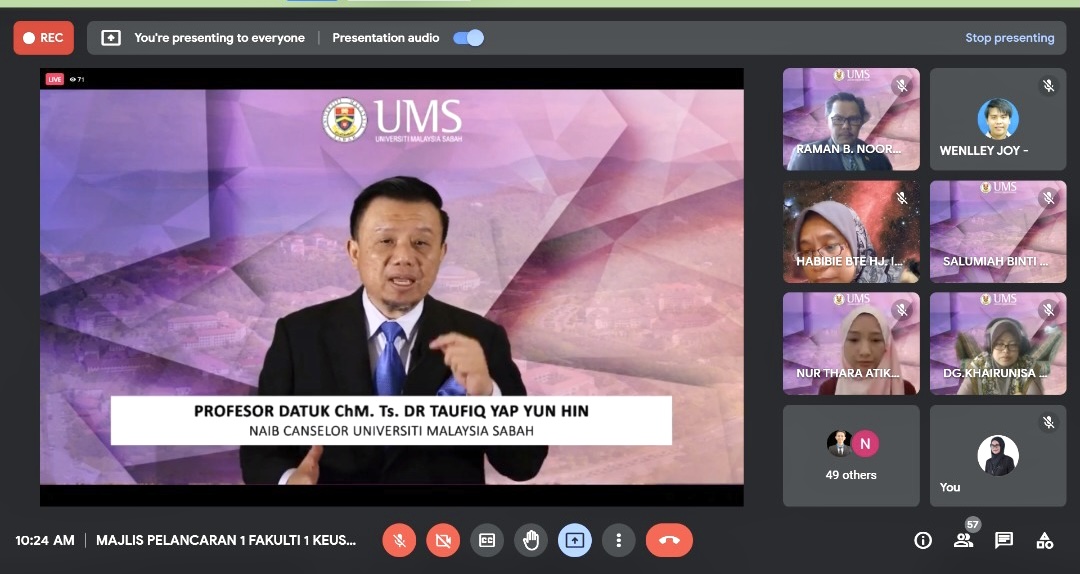Screen dimensions: 1080x574
Task: Toggle closed captions button
Action: tap(487, 540)
